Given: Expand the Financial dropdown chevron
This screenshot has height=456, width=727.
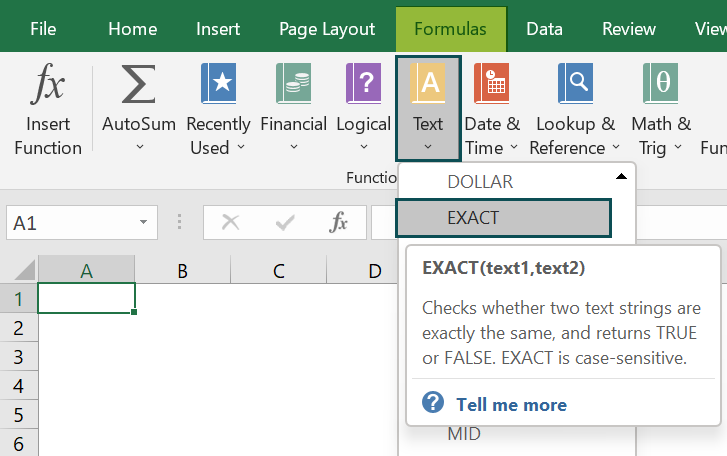Looking at the screenshot, I should 293,147.
